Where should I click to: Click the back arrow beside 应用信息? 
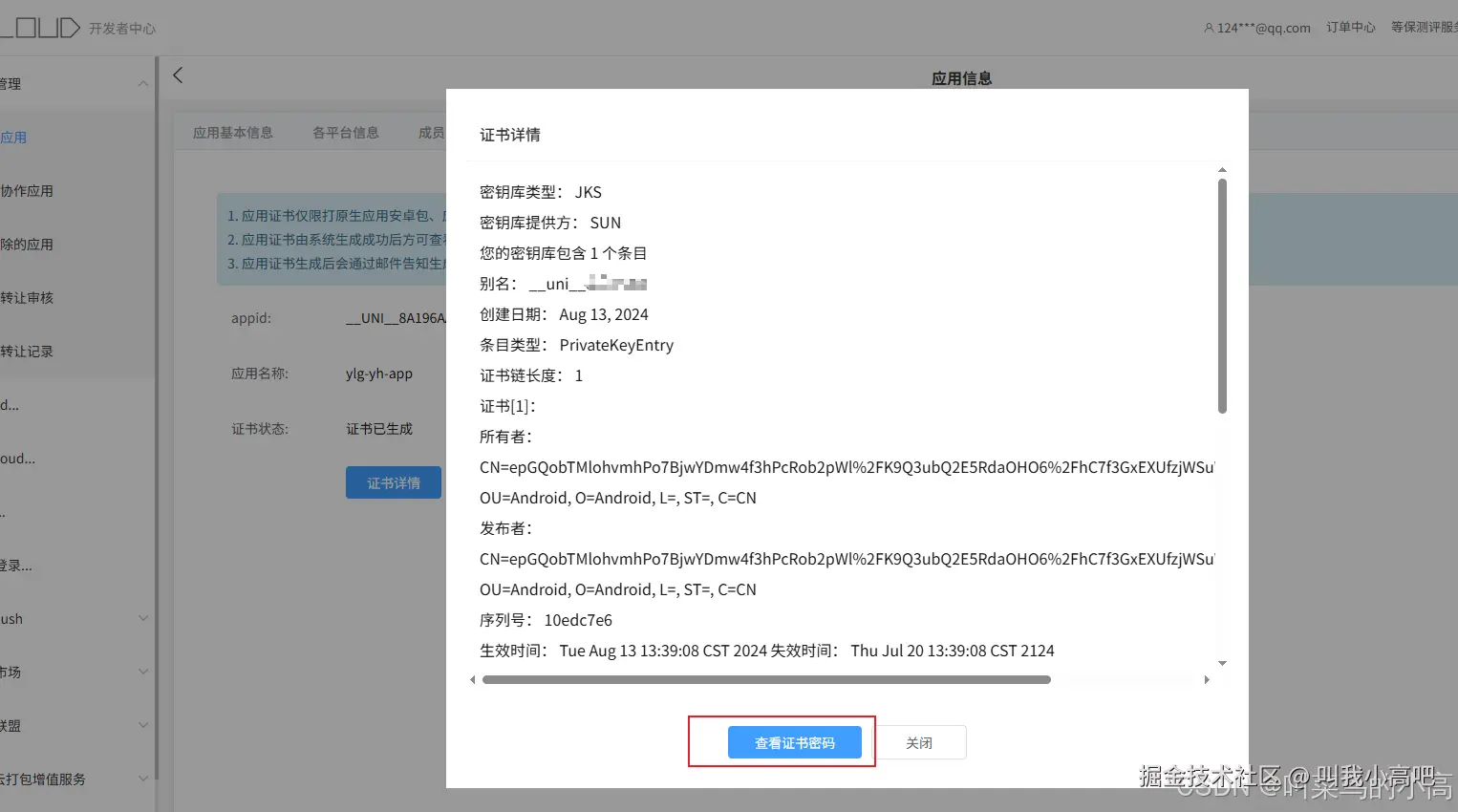(178, 75)
